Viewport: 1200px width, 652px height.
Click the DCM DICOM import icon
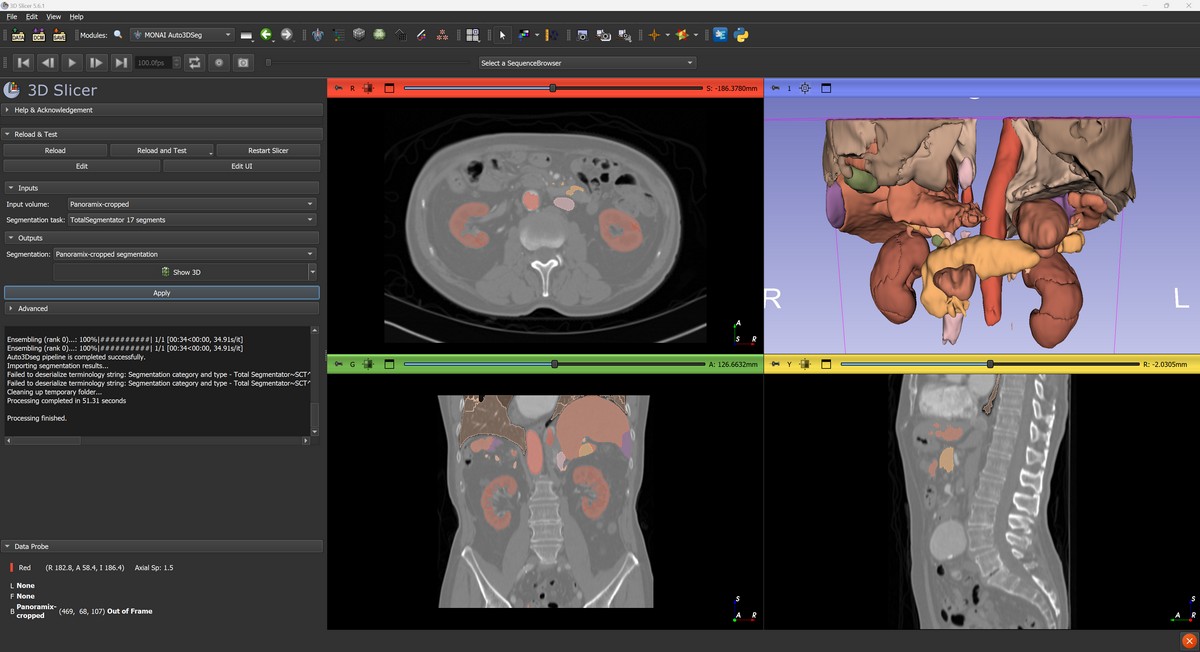click(38, 35)
